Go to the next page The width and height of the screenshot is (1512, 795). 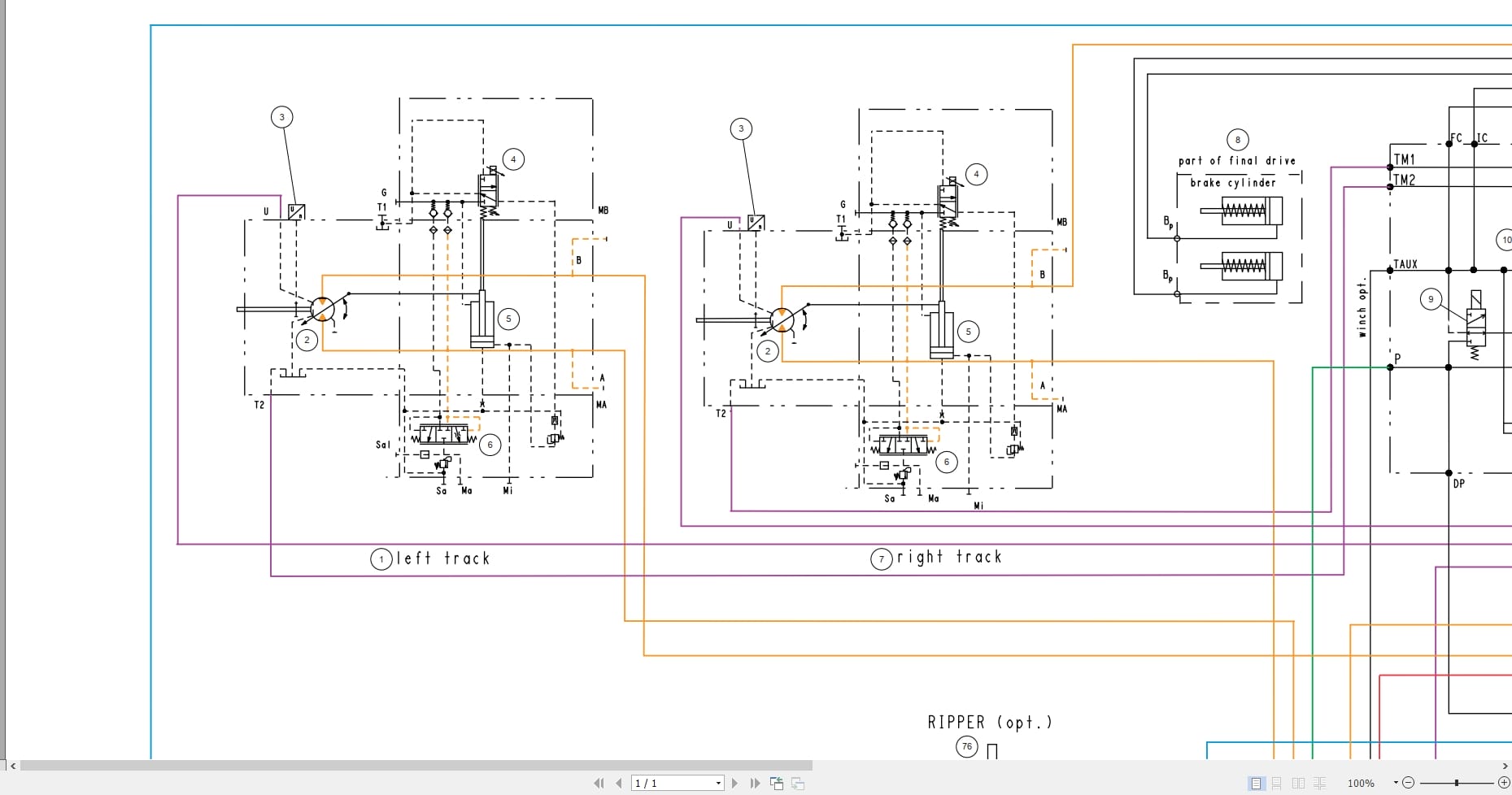coord(734,783)
